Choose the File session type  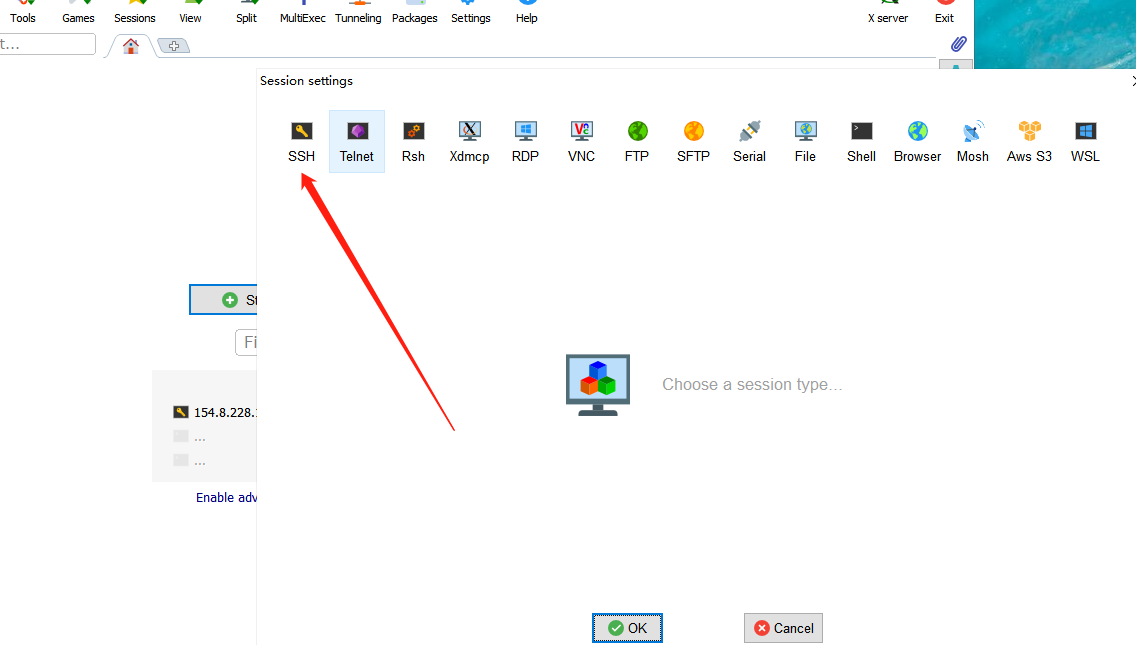coord(805,141)
